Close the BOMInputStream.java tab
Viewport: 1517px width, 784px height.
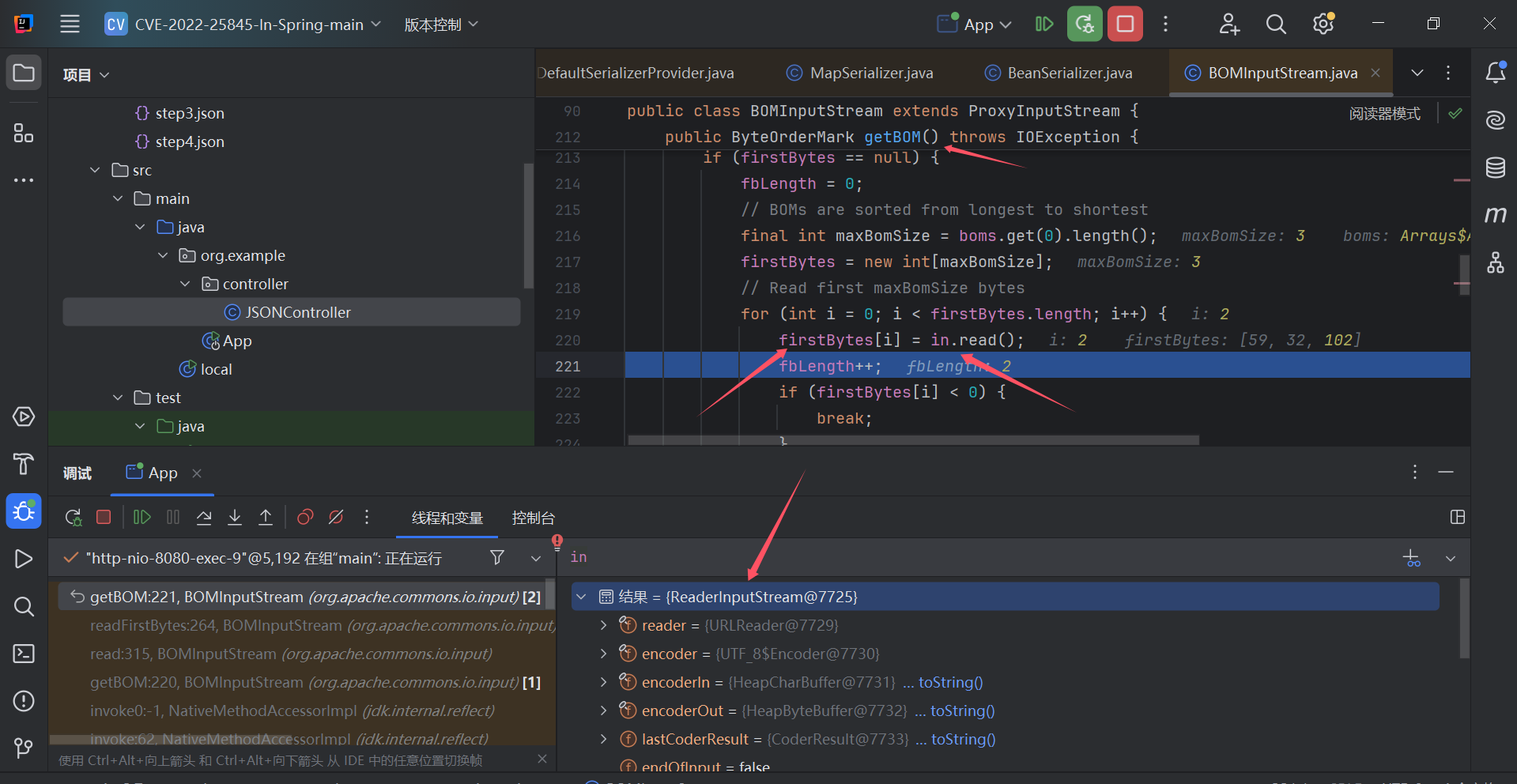coord(1375,73)
